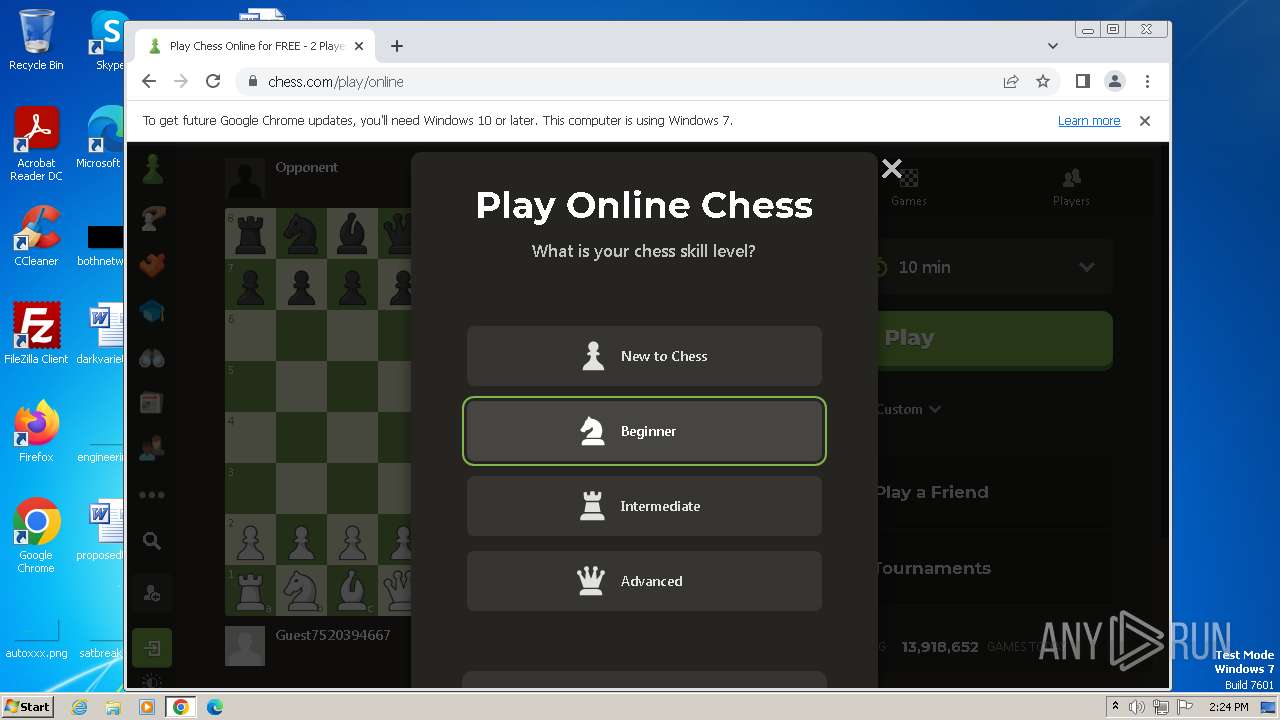The height and width of the screenshot is (720, 1280).
Task: Open the More three-dots sidebar item
Action: [x=152, y=495]
